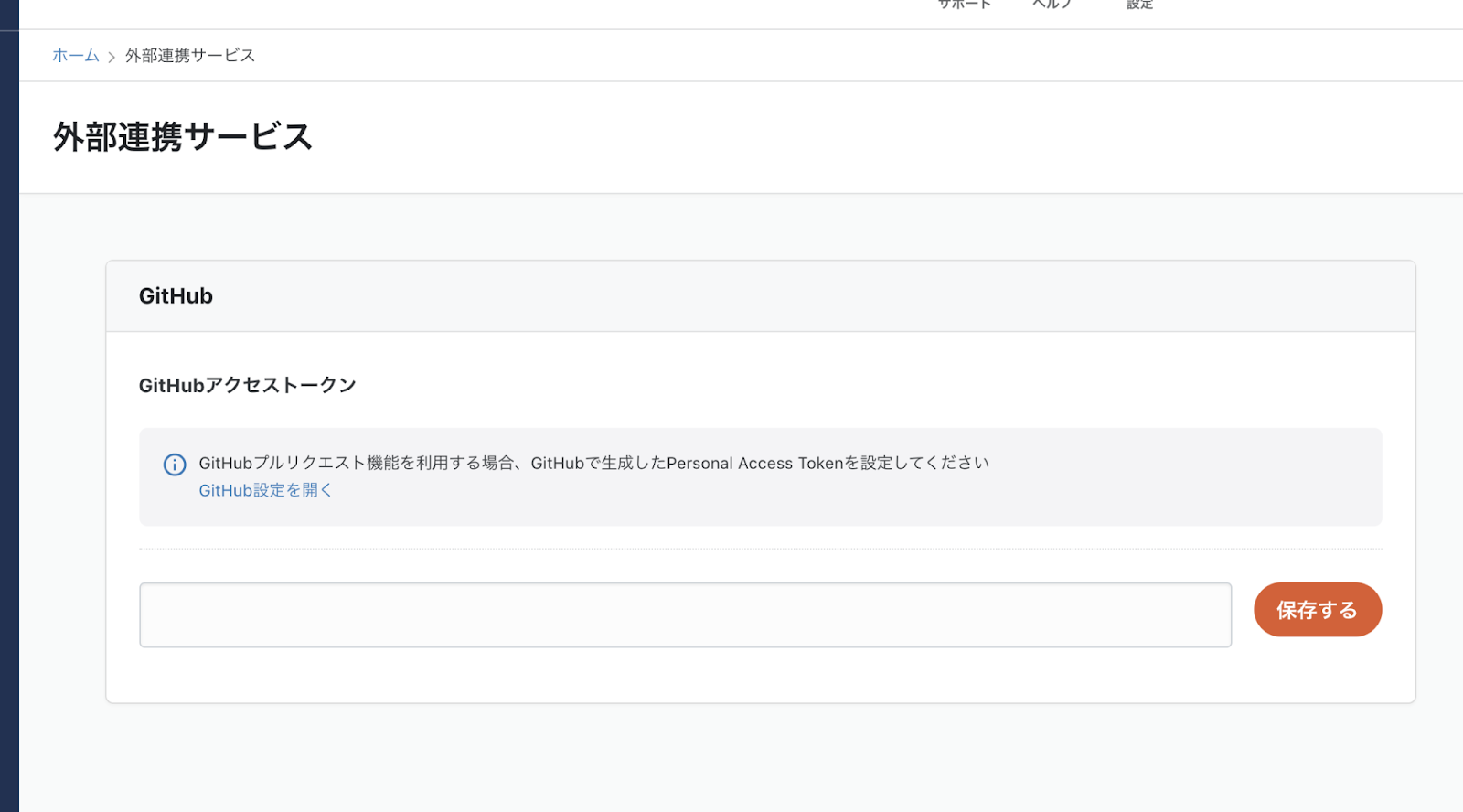Viewport: 1463px width, 812px height.
Task: Open the GitHub設定を開く link
Action: [265, 490]
